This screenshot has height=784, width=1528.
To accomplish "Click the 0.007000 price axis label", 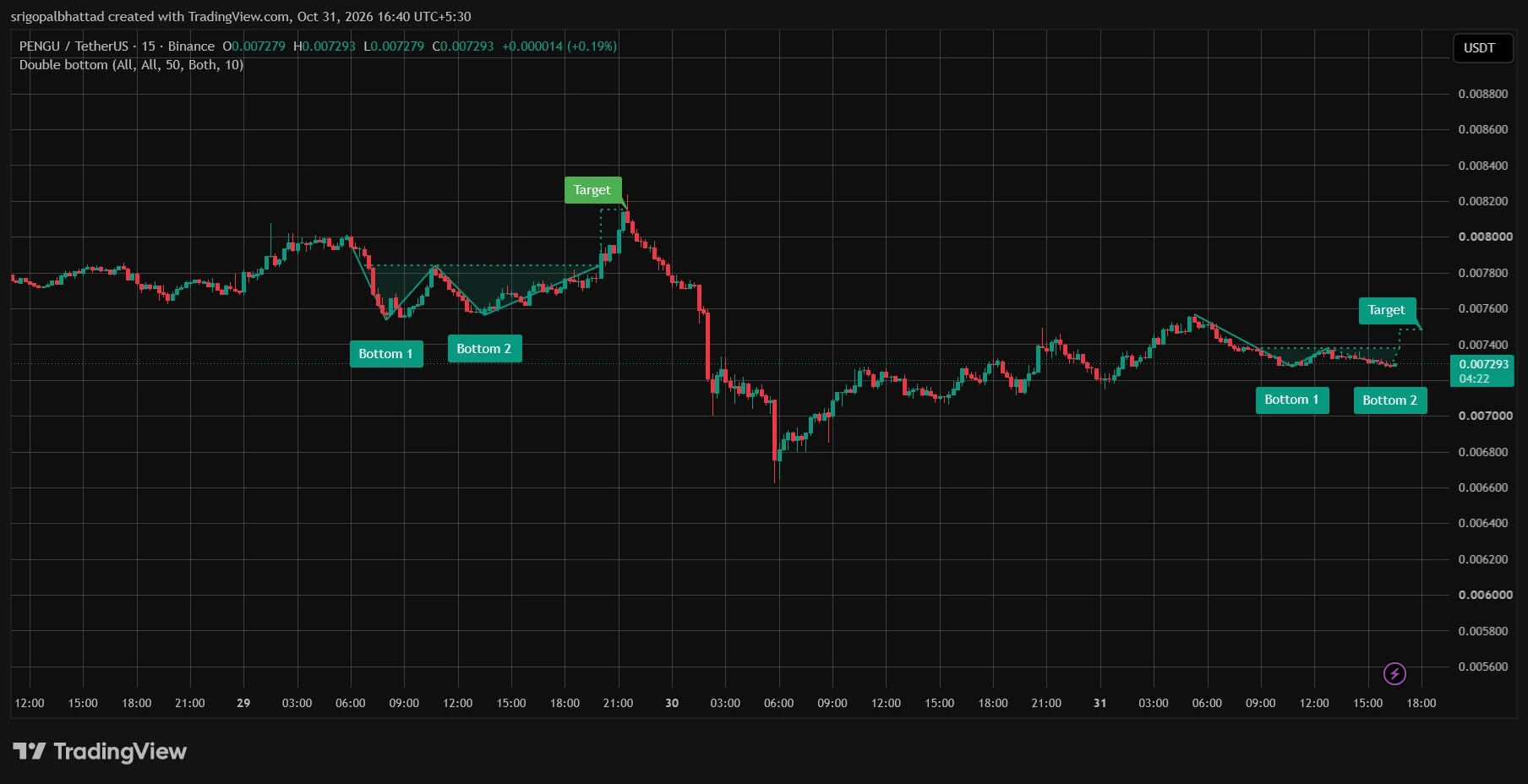I will (1486, 416).
